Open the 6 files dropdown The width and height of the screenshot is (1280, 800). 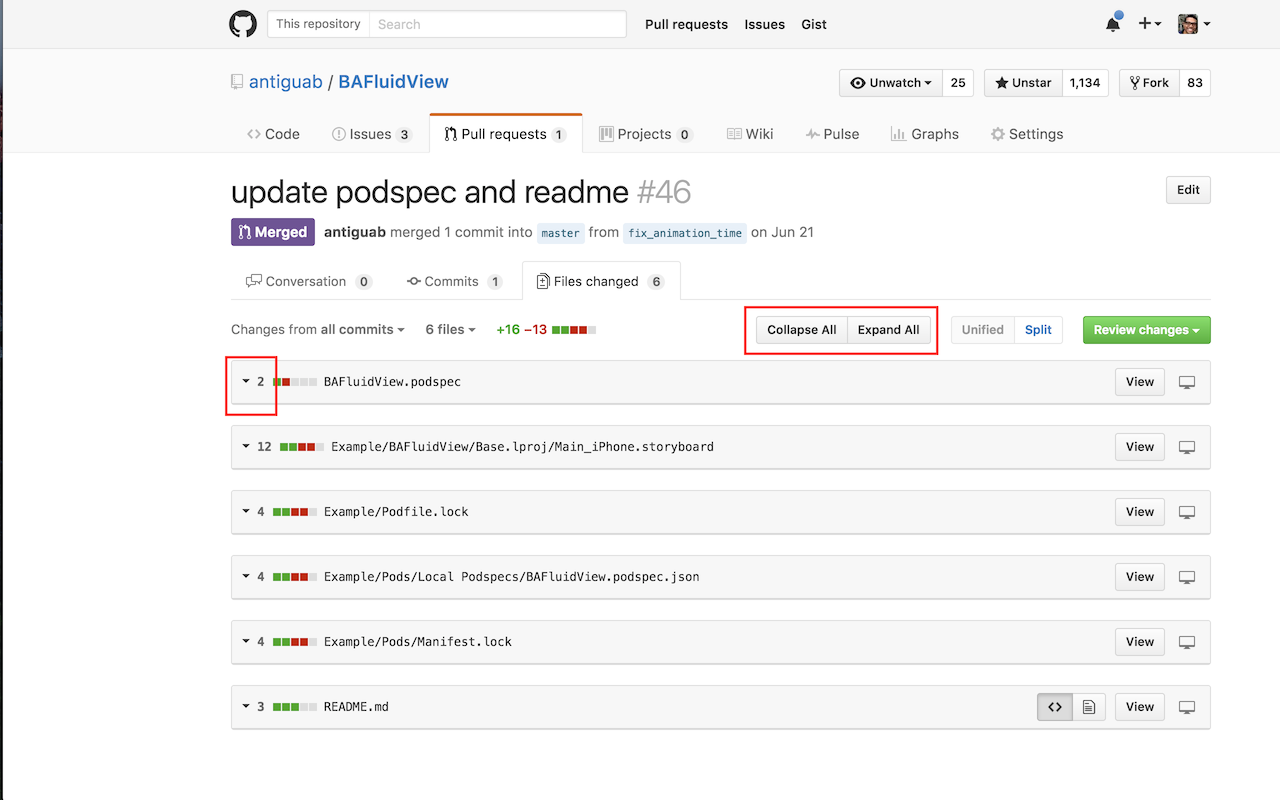[451, 329]
